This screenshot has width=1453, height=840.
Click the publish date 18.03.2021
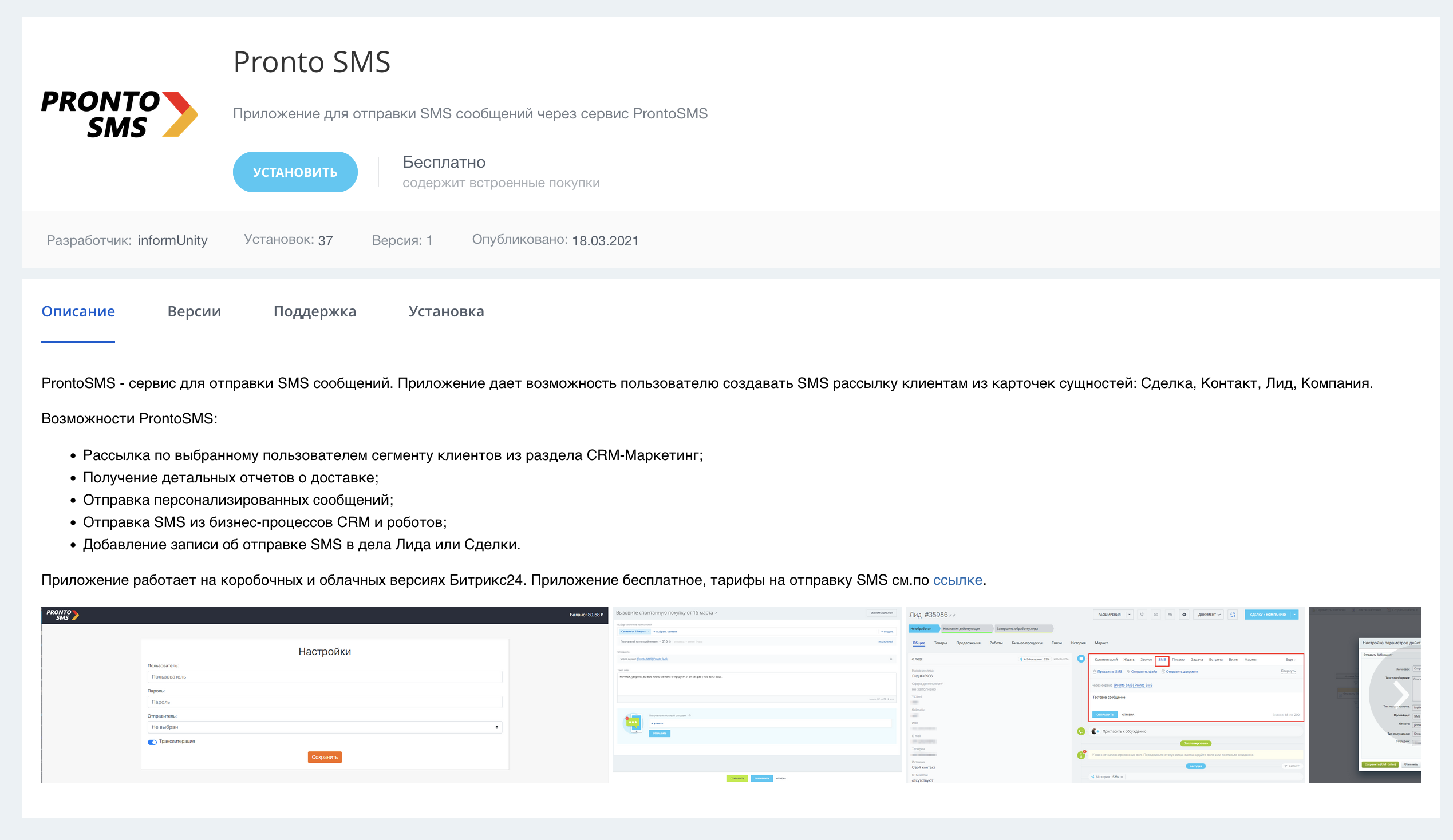point(605,240)
